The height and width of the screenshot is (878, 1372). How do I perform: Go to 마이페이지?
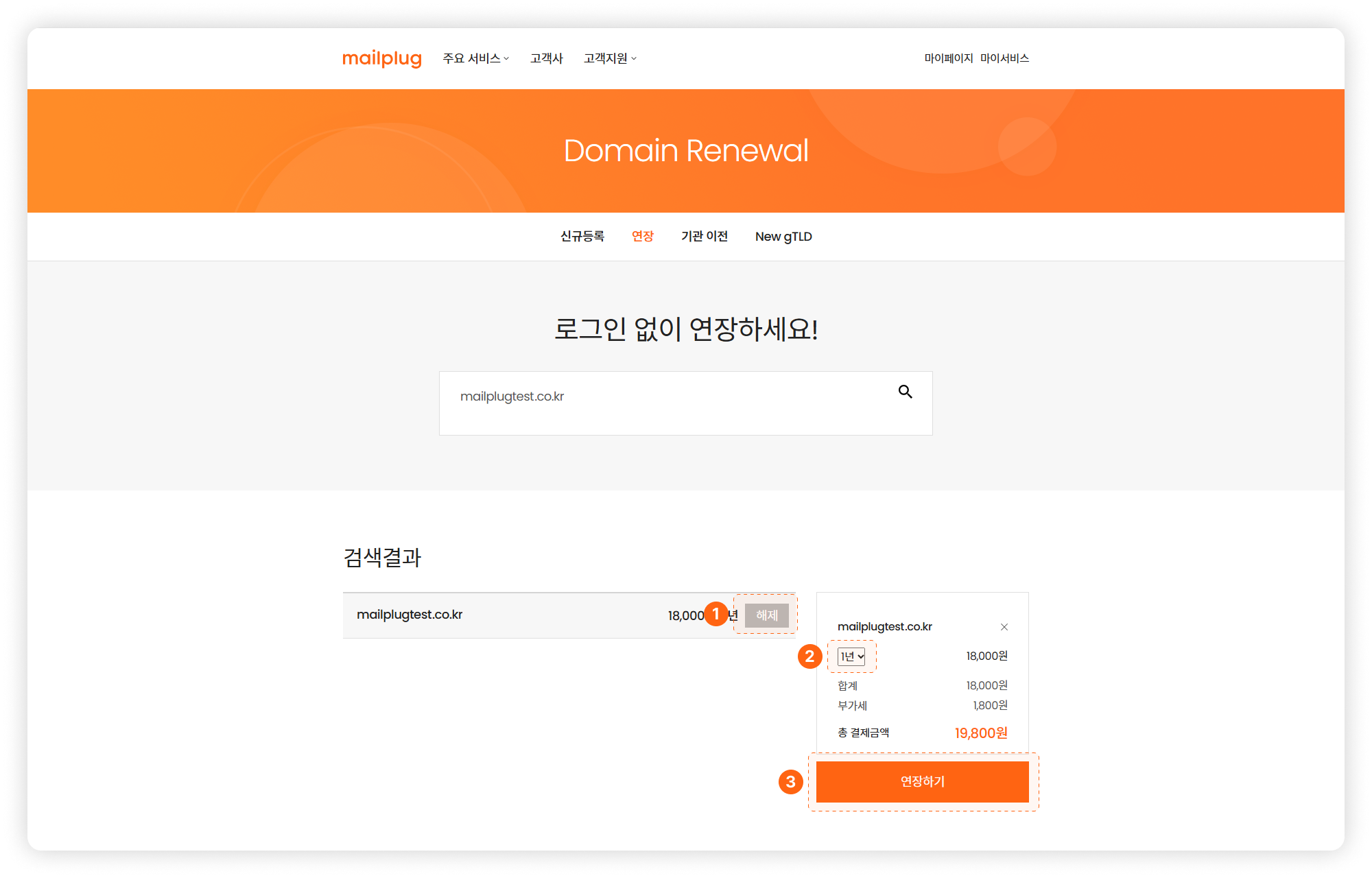pyautogui.click(x=949, y=58)
